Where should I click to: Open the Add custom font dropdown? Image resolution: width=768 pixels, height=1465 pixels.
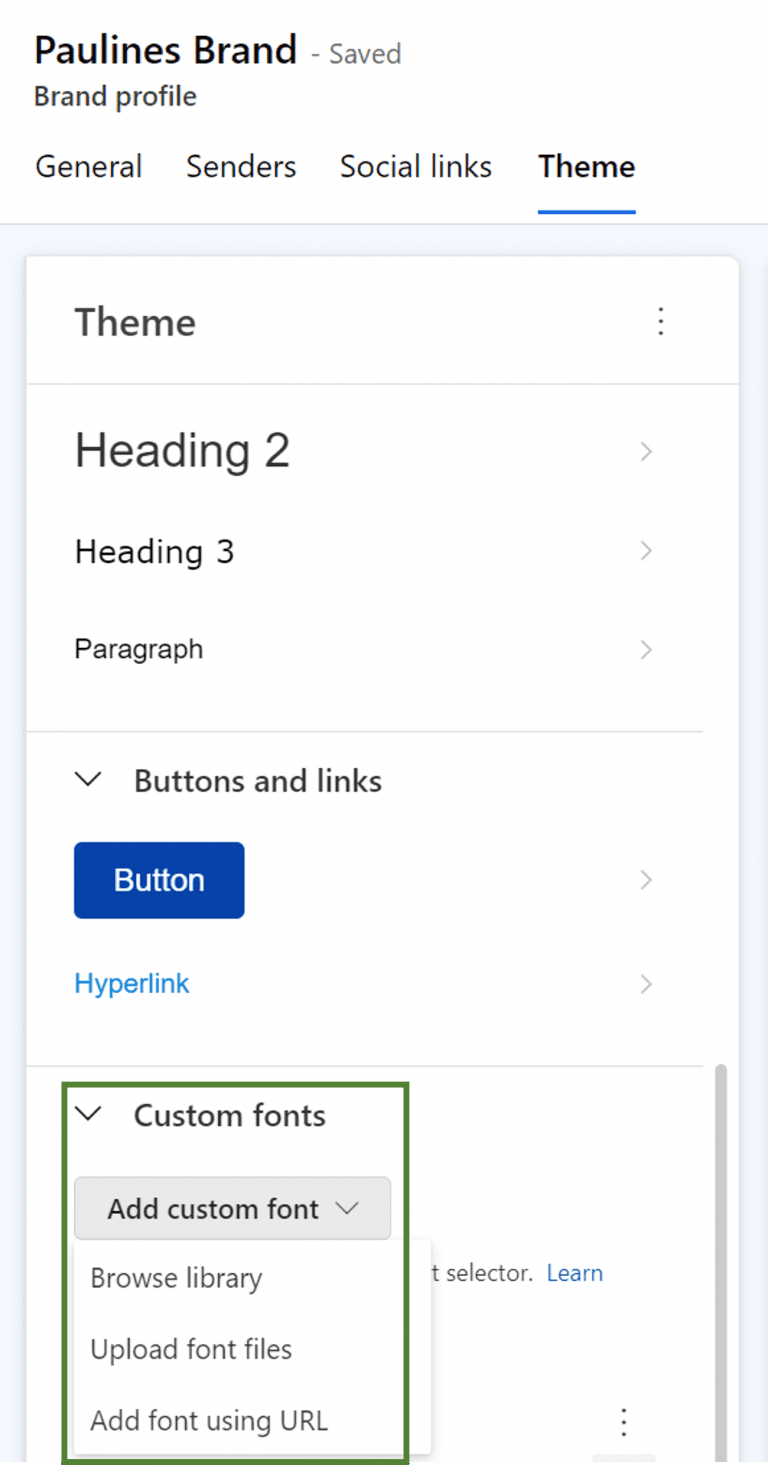[x=232, y=1208]
